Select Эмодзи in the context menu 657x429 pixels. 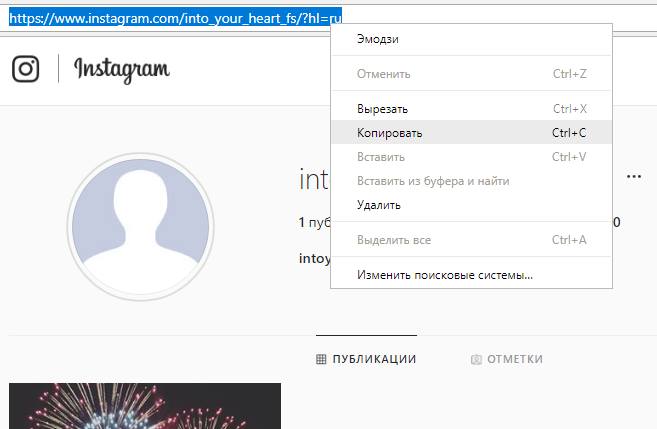tap(471, 39)
